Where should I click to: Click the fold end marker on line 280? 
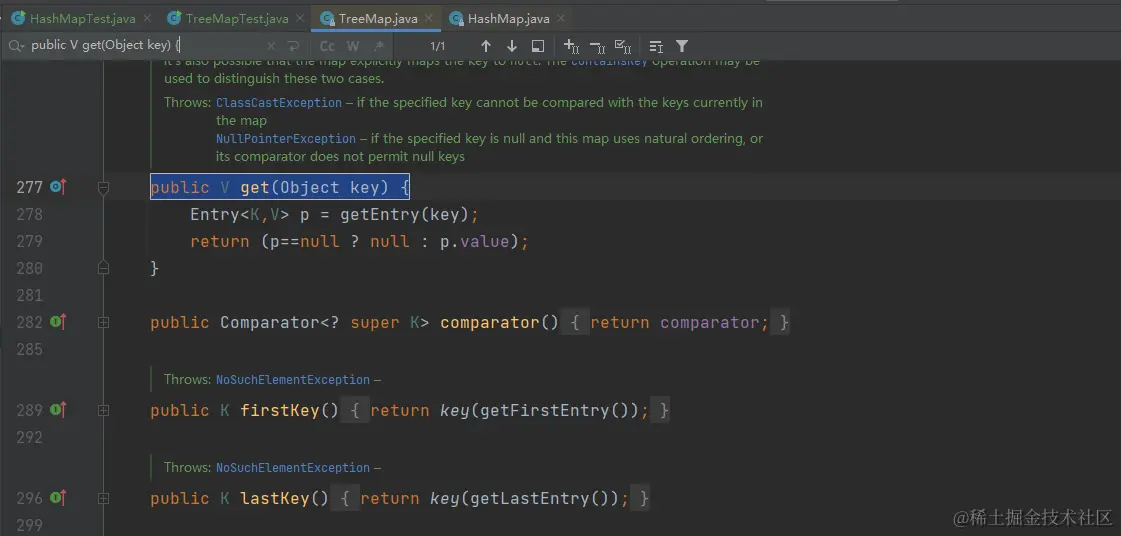pos(103,268)
